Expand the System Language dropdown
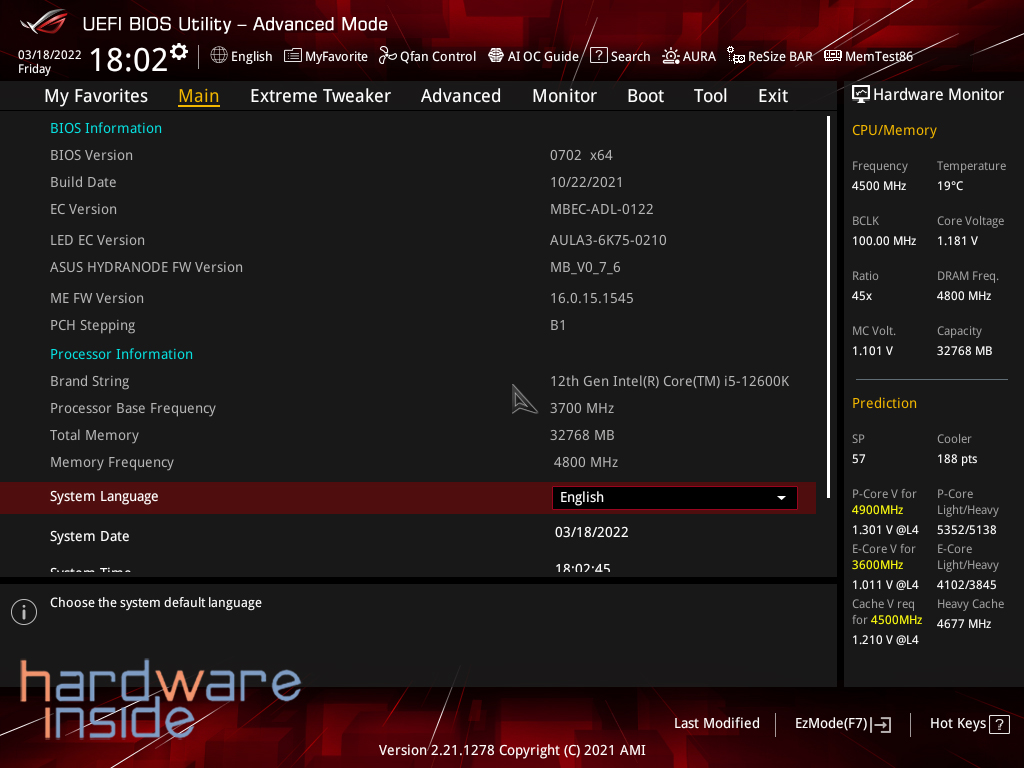The image size is (1024, 768). pyautogui.click(x=674, y=497)
